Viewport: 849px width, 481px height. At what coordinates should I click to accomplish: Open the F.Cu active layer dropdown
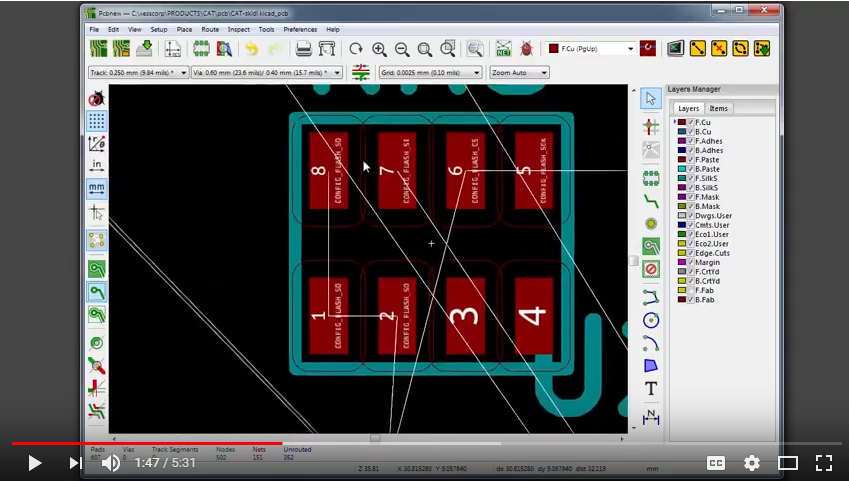click(590, 49)
